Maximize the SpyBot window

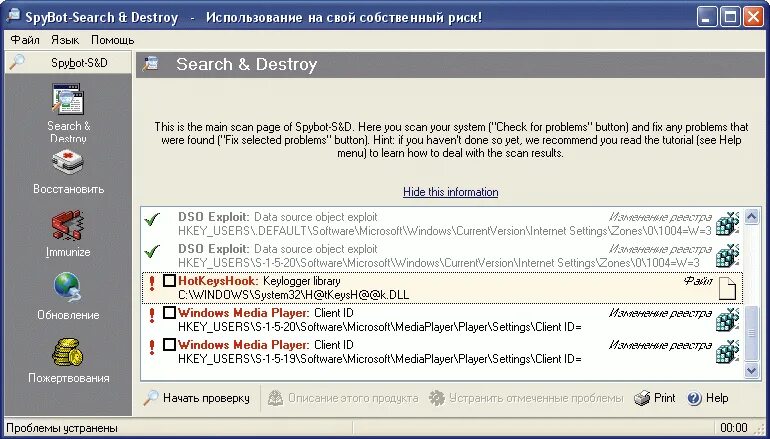point(730,18)
